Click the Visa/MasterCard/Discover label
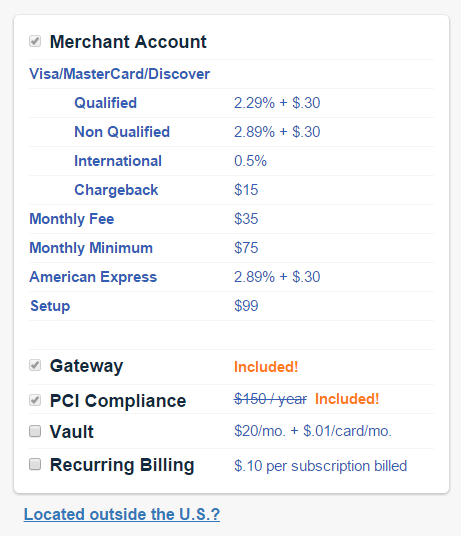 click(x=120, y=74)
